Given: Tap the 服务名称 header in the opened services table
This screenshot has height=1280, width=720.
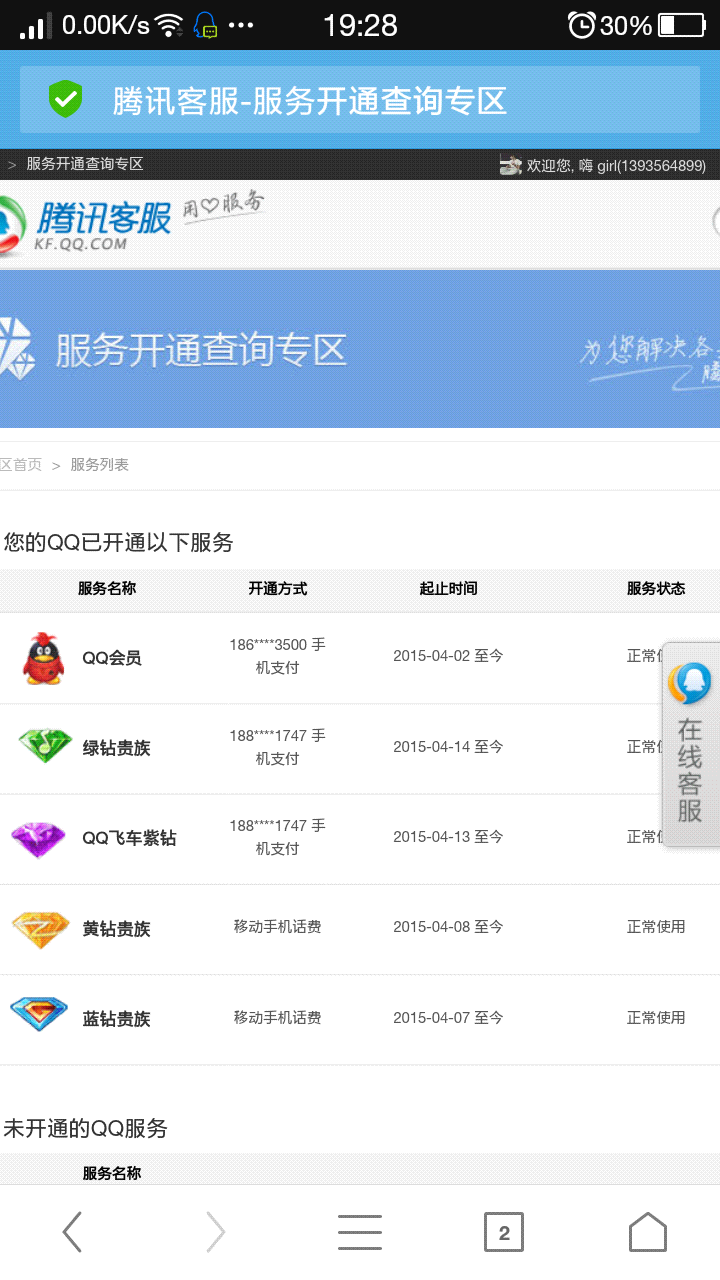Looking at the screenshot, I should pyautogui.click(x=107, y=589).
